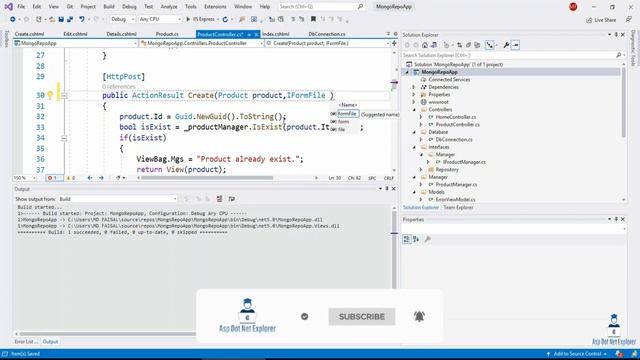
Task: Toggle Preview Selected Items in Solution Explorer
Action: pos(516,45)
